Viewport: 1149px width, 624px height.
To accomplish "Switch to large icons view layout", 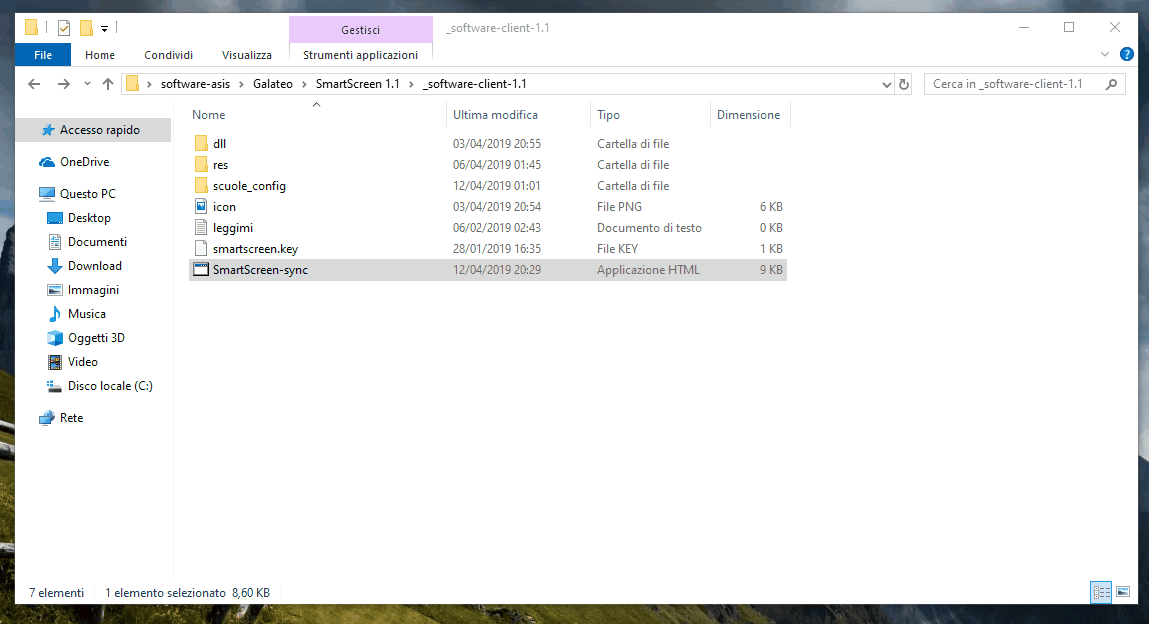I will point(1123,593).
